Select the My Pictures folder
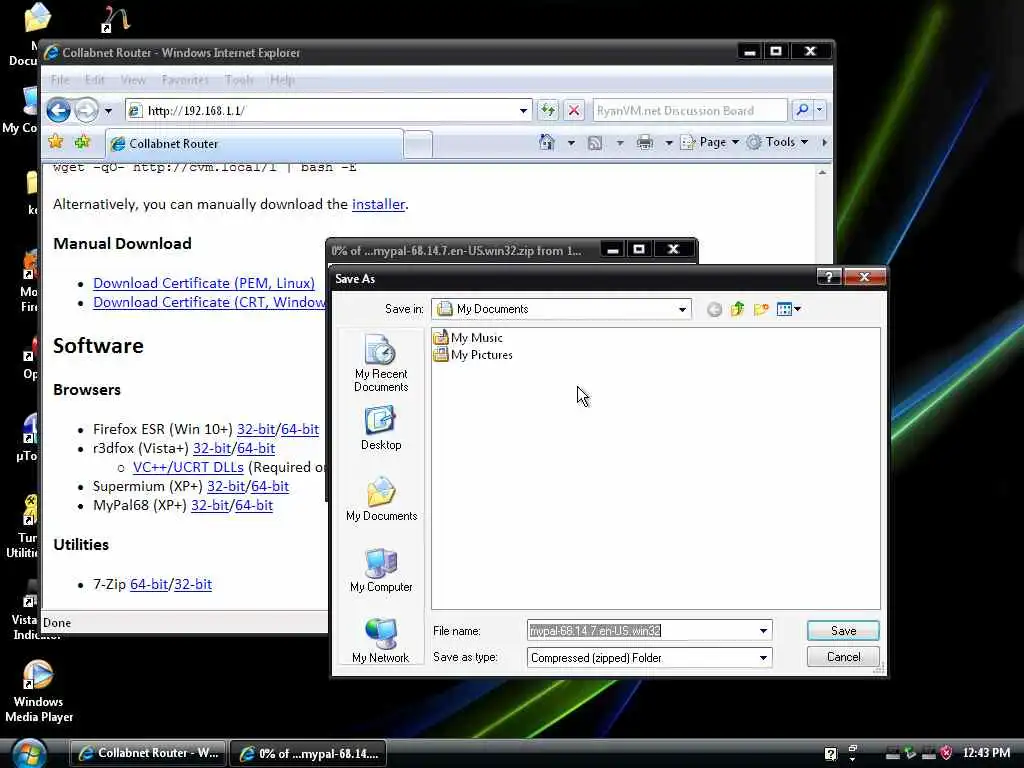The image size is (1024, 768). click(473, 355)
